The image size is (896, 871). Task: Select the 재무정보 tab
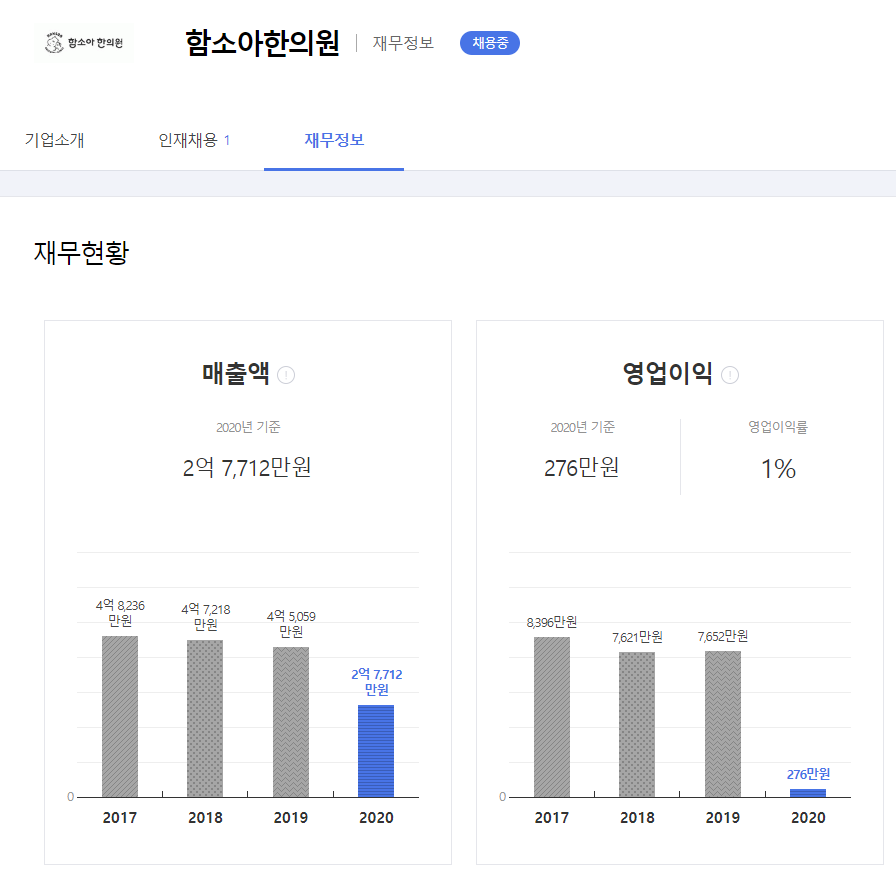click(334, 140)
